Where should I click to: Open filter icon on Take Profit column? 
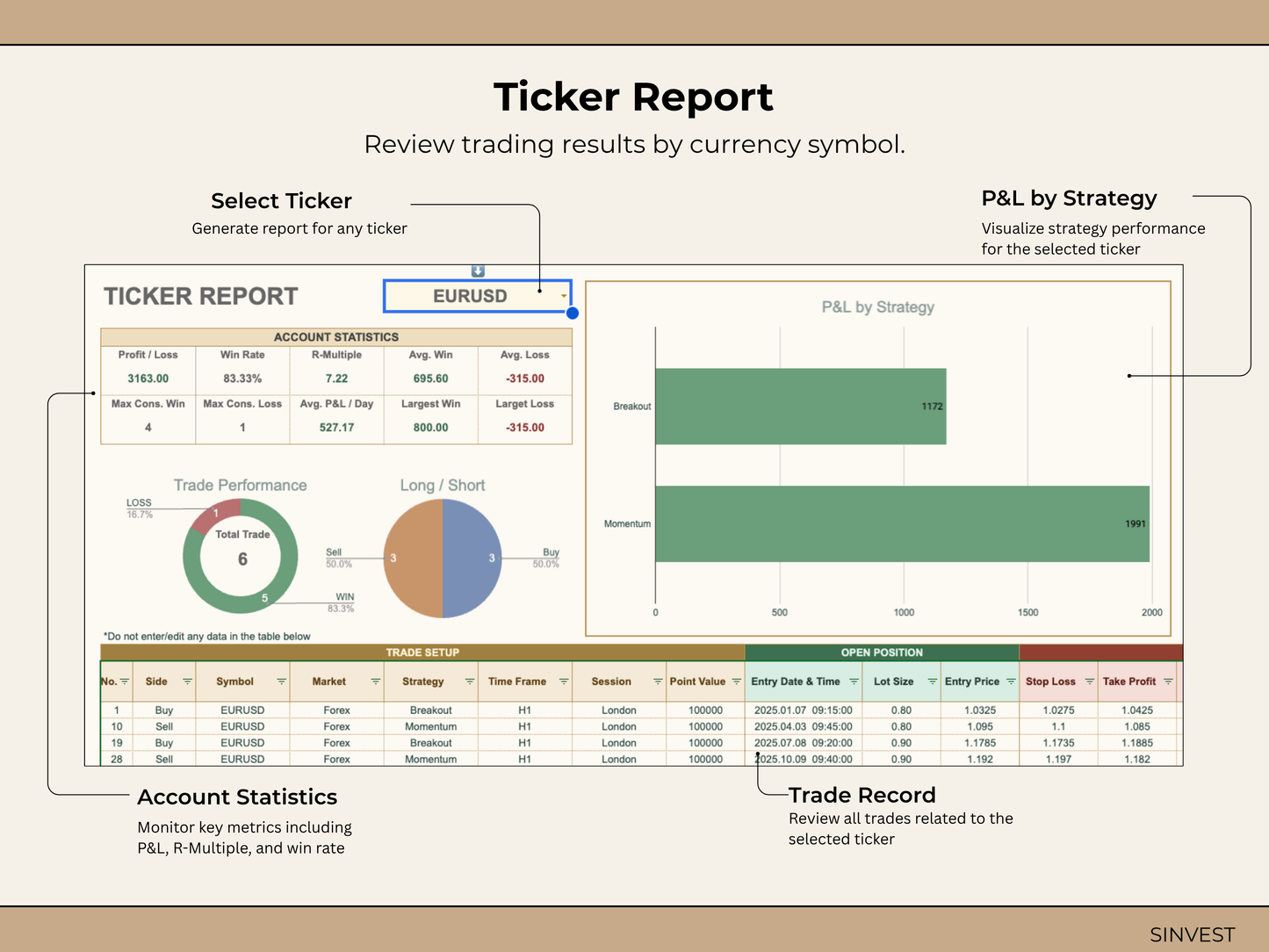pos(1168,682)
